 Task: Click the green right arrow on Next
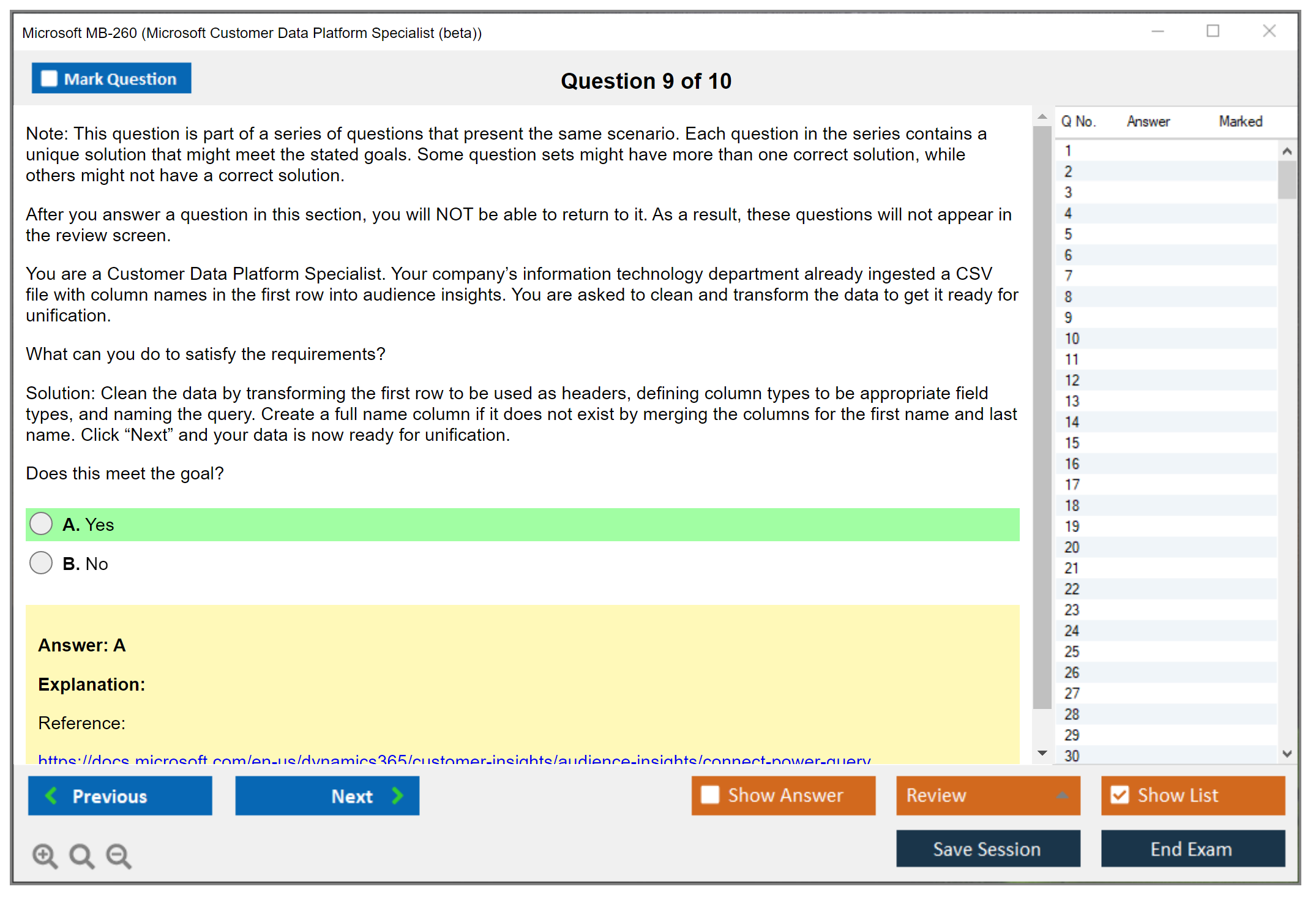pos(397,796)
